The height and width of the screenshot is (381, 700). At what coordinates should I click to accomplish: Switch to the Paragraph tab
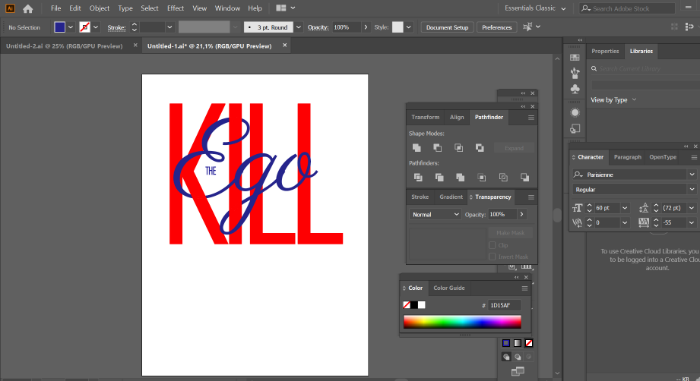point(627,157)
